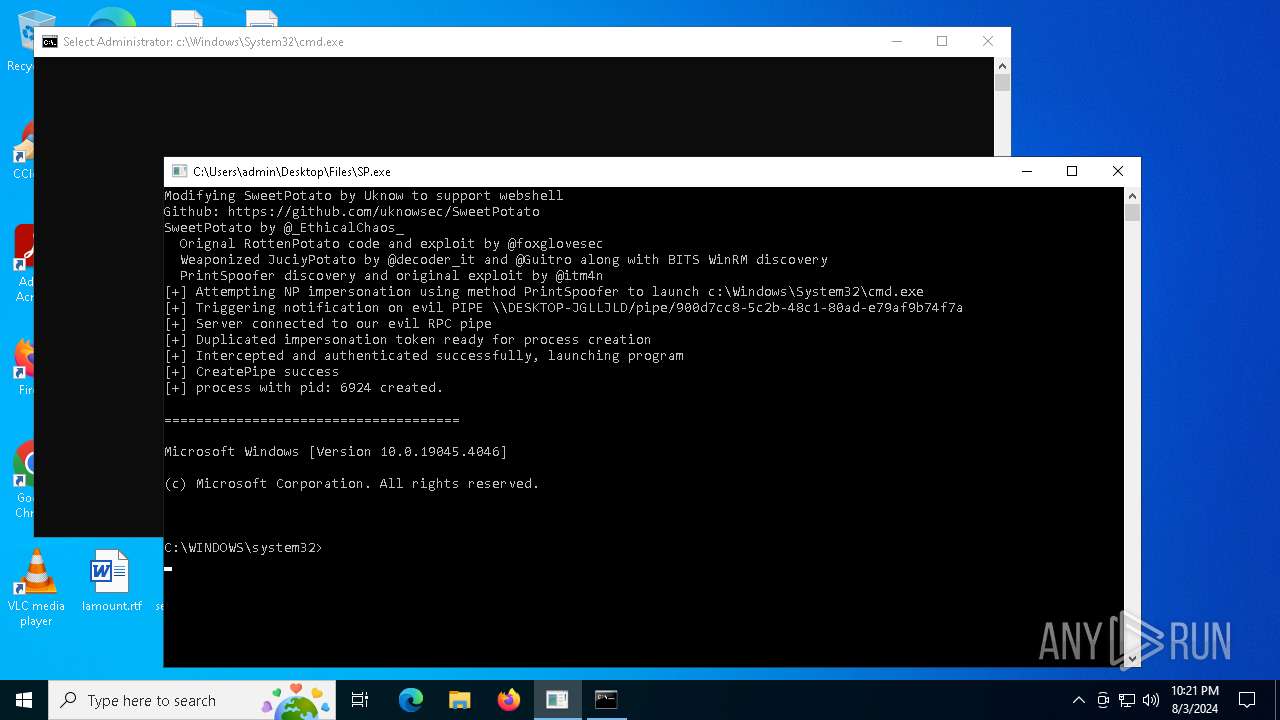Select the Google Chrome desktop shortcut

(24, 480)
